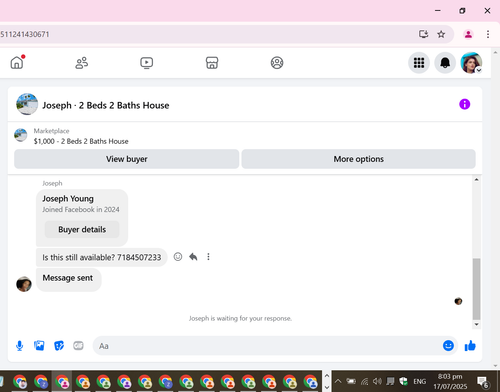
Task: Bookmark this page with the star icon
Action: 441,34
